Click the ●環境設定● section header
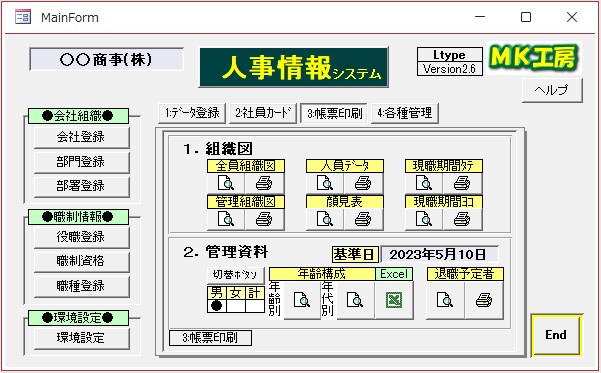 pyautogui.click(x=78, y=318)
